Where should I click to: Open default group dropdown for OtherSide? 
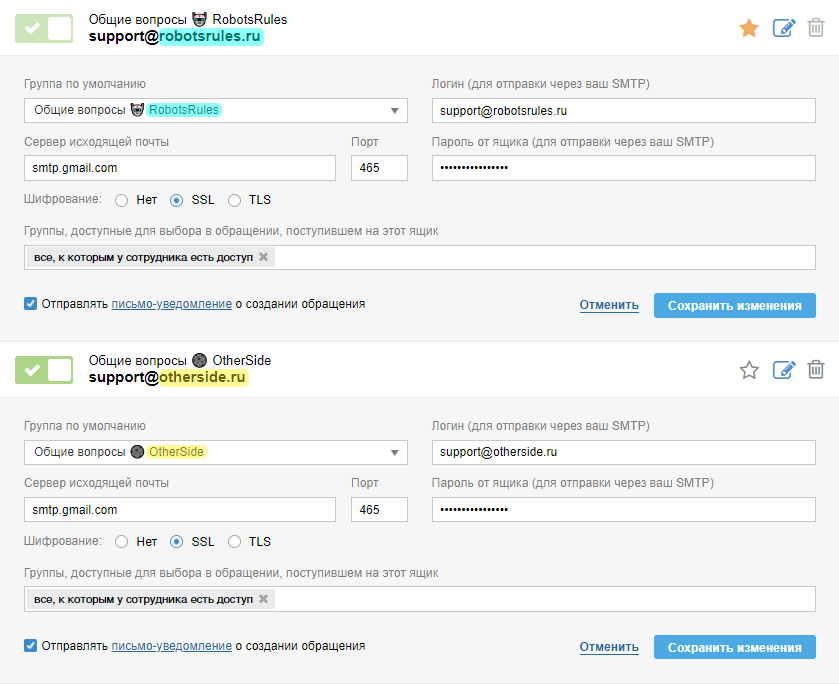(215, 452)
